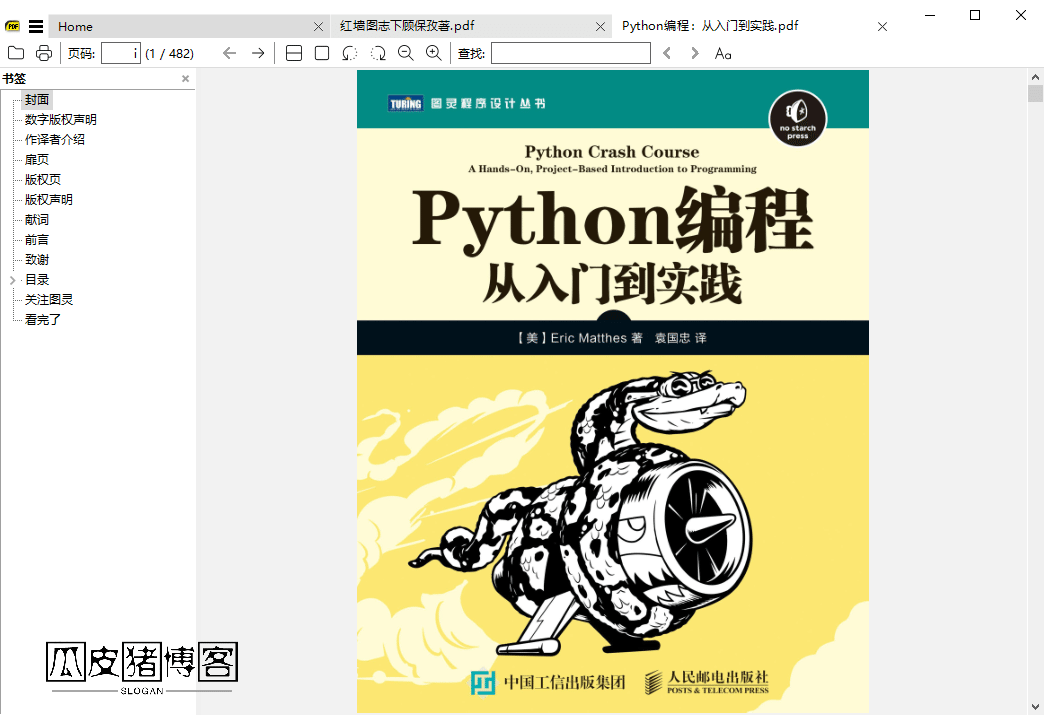This screenshot has height=715, width=1044.
Task: Close the Home tab
Action: click(318, 27)
